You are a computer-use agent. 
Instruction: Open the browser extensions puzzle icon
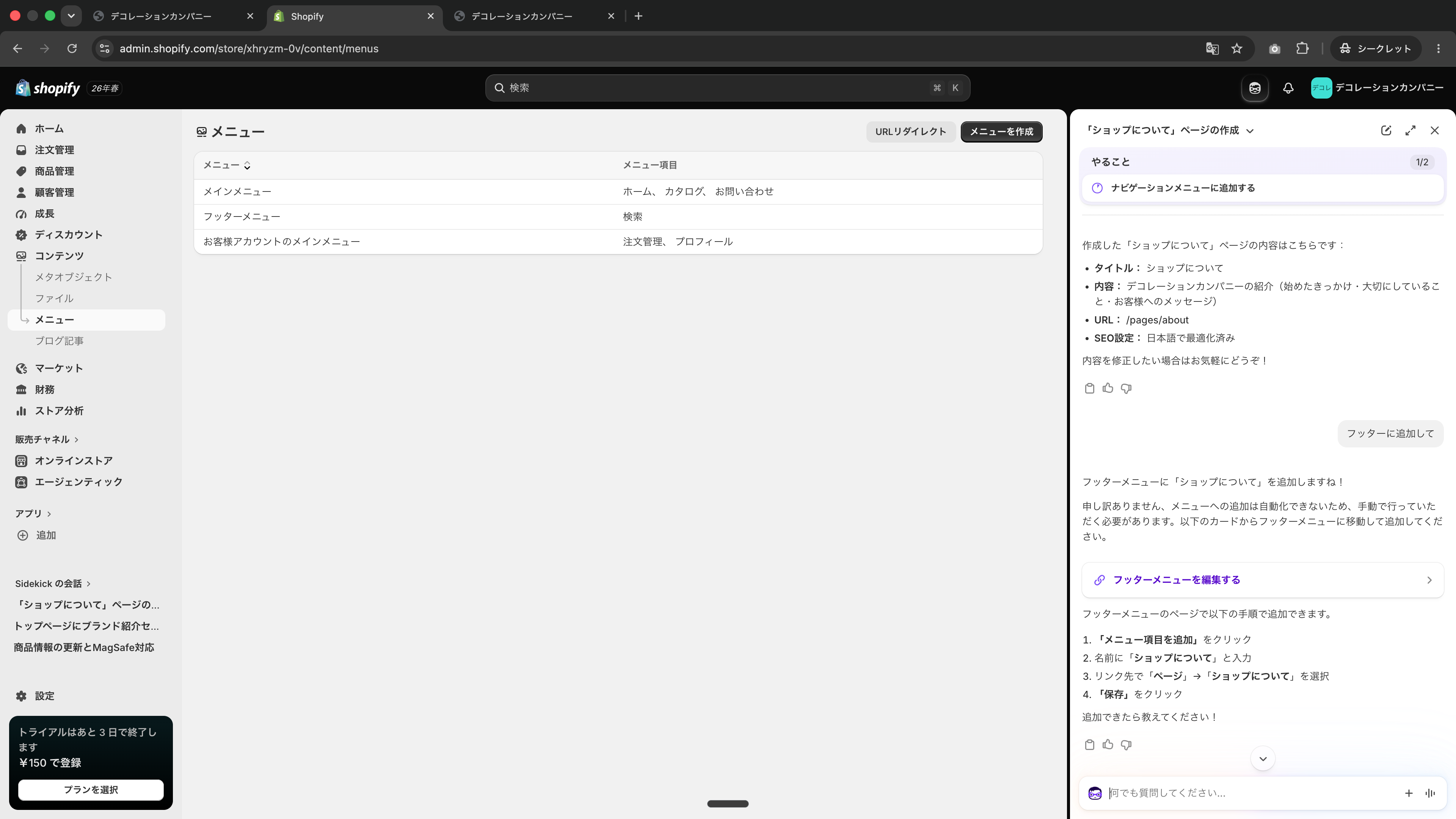click(1302, 49)
